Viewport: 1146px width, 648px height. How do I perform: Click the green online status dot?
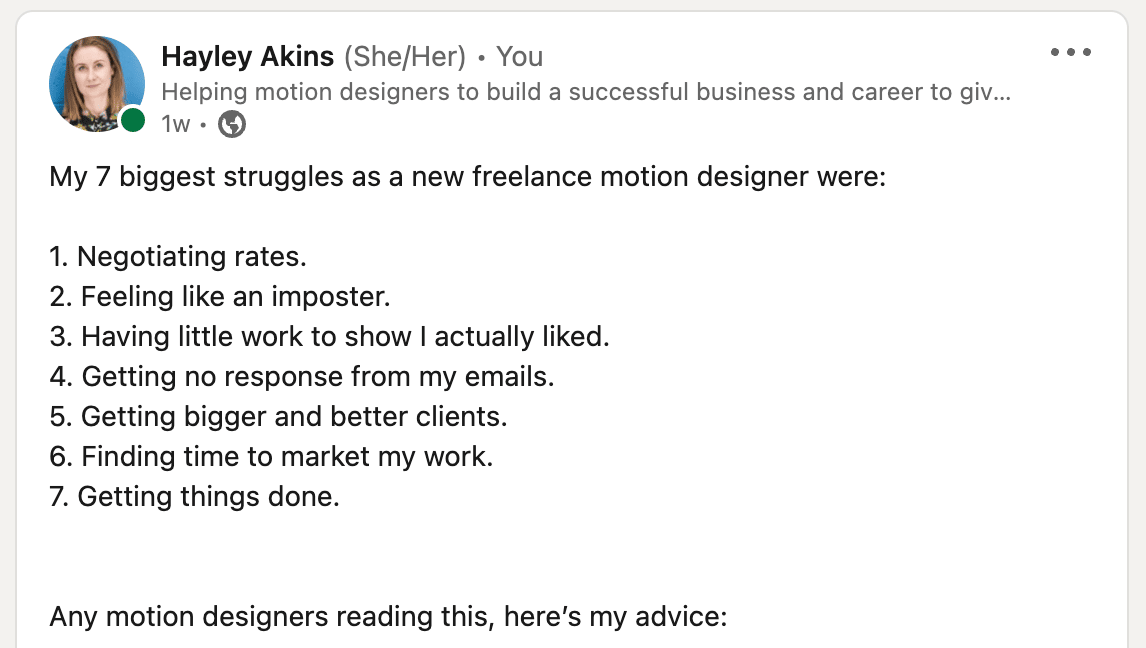(x=132, y=120)
